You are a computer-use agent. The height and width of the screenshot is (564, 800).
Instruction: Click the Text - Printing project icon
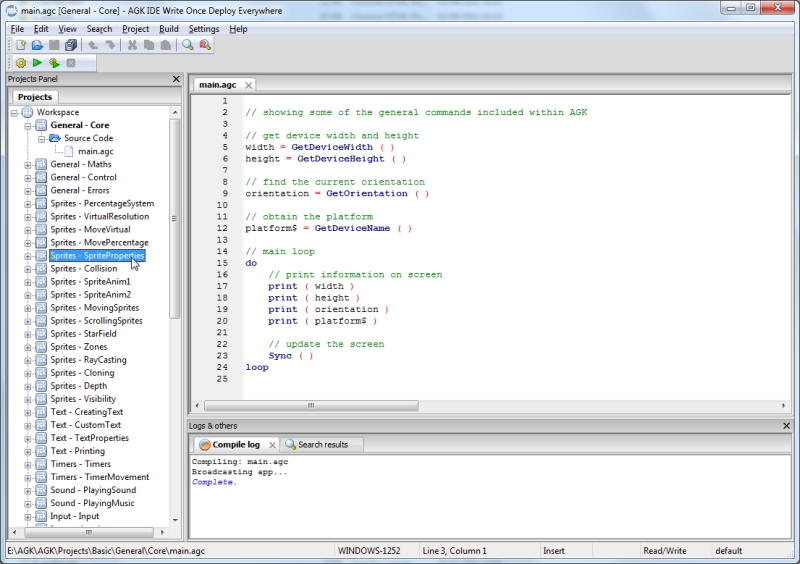coord(41,451)
